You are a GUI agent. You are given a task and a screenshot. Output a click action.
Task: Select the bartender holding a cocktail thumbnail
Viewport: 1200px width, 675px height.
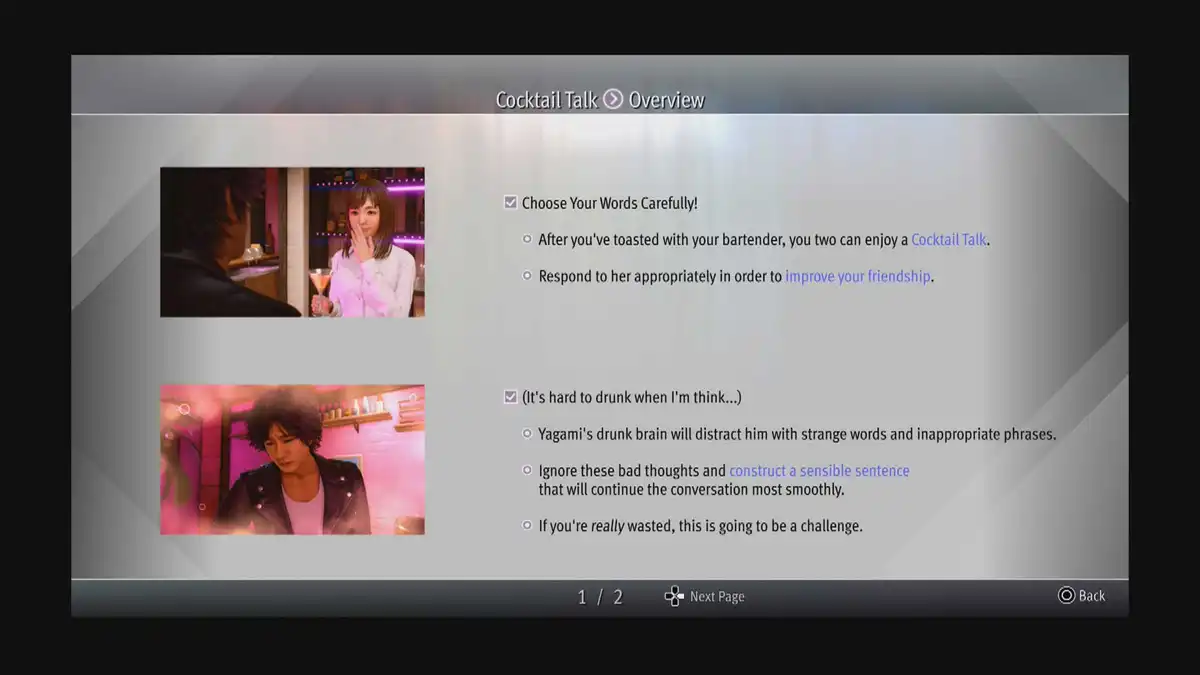pyautogui.click(x=292, y=242)
